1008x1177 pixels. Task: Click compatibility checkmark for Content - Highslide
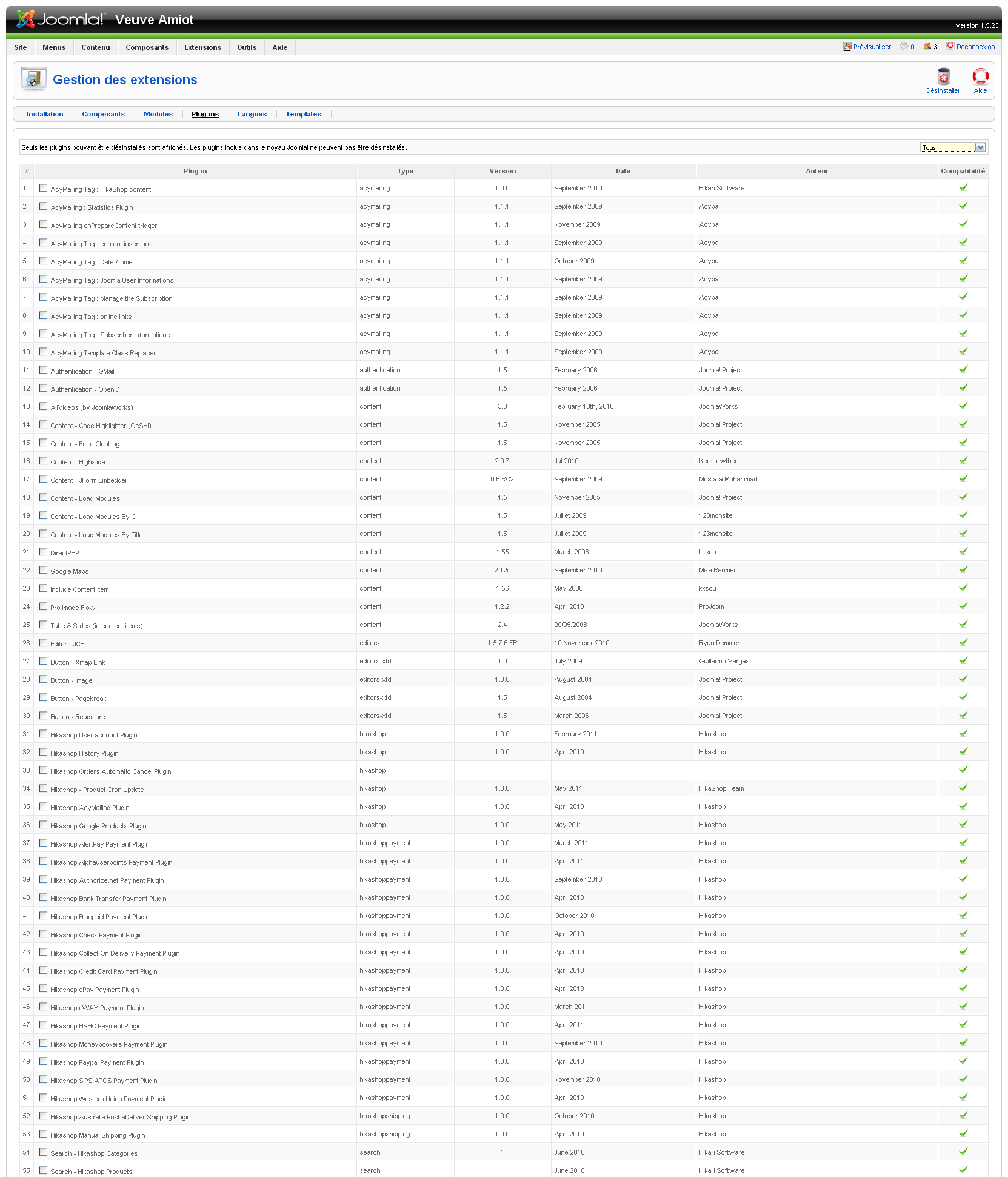tap(963, 460)
